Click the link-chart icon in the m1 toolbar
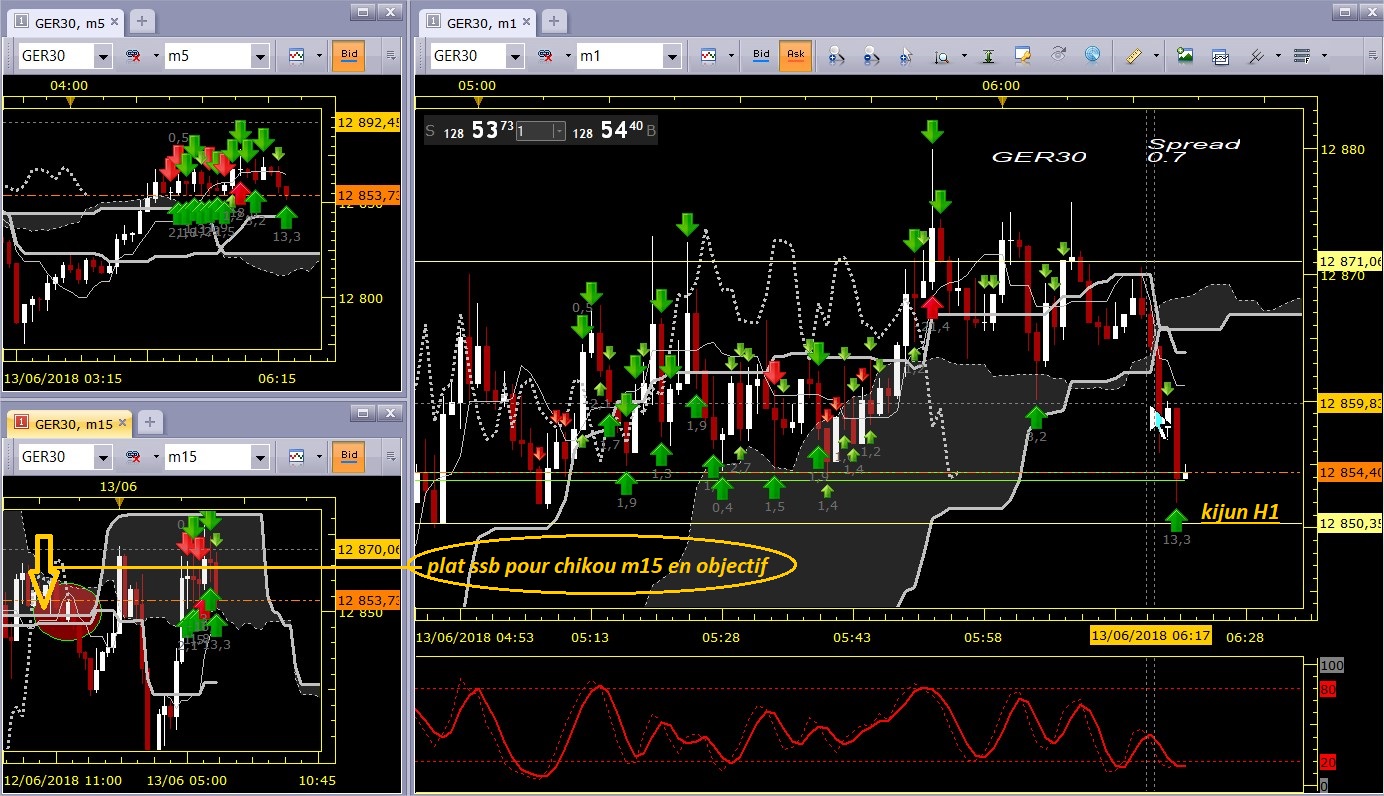 coord(547,56)
